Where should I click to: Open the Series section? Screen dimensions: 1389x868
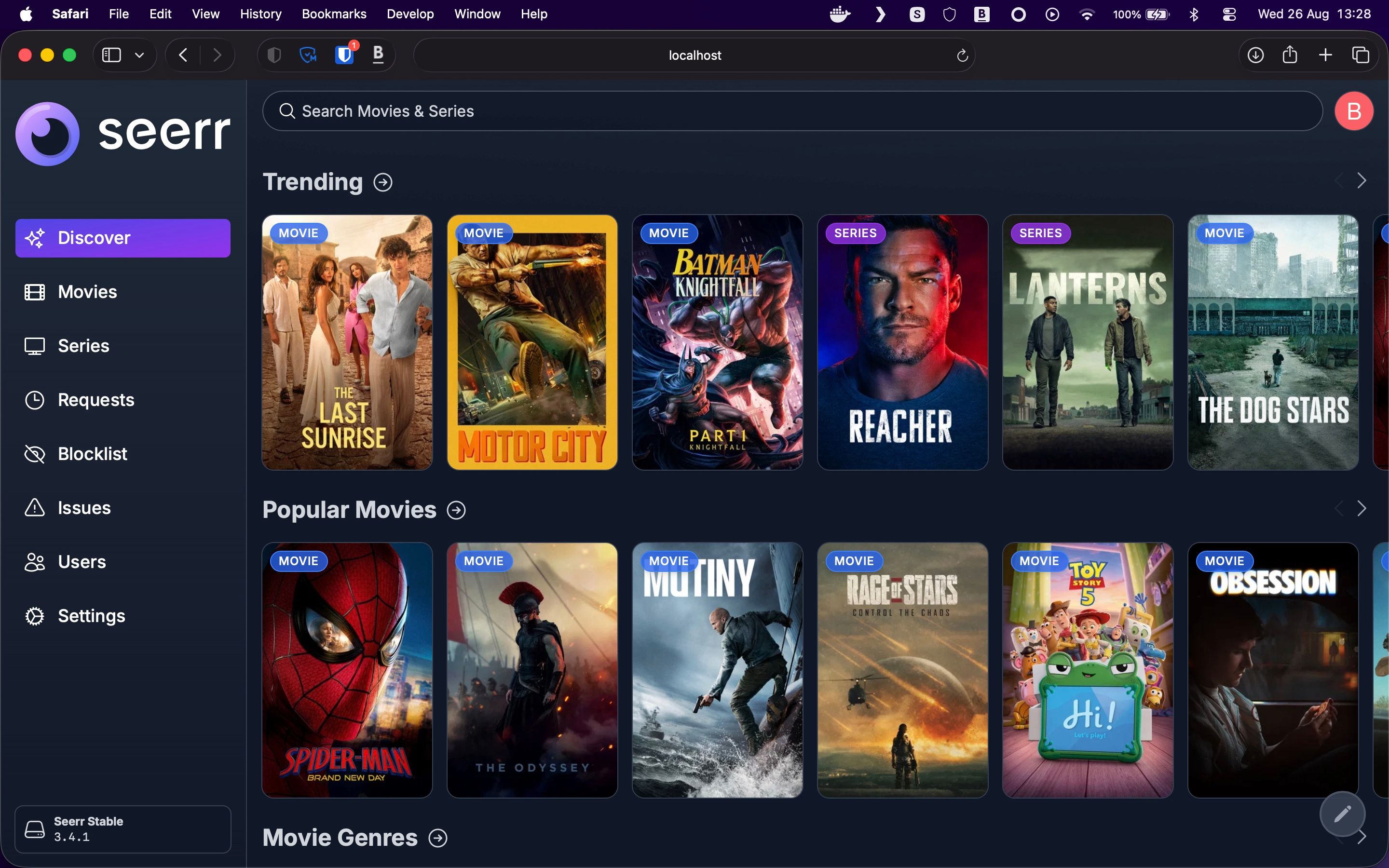[x=123, y=346]
